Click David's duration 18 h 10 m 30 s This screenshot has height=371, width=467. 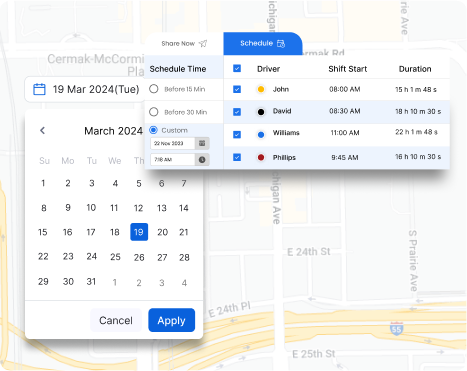click(418, 112)
